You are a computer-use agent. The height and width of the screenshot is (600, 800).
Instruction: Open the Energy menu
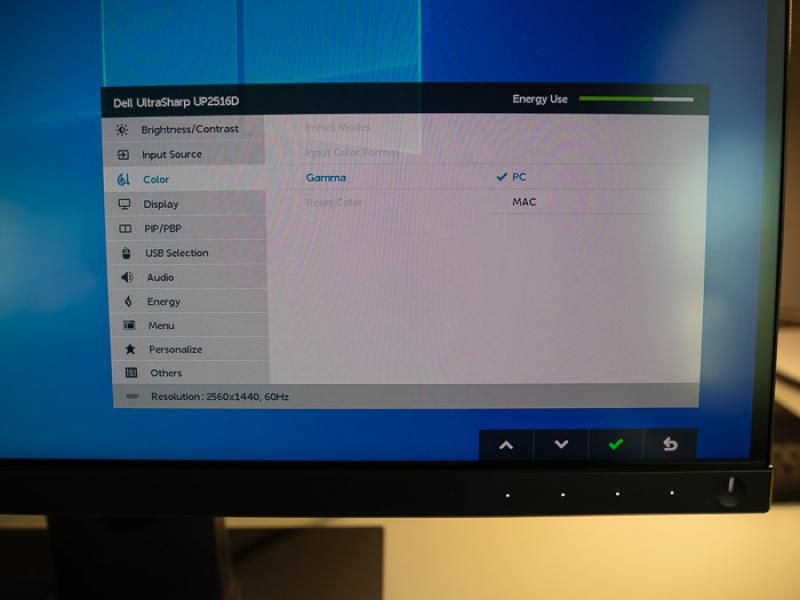[189, 301]
